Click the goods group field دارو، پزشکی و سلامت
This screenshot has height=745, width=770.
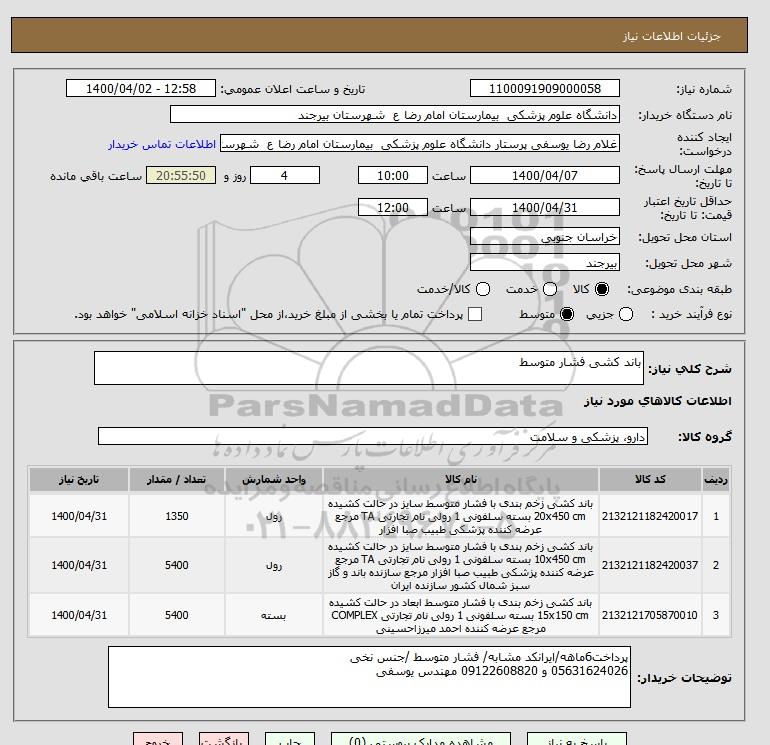(x=373, y=436)
